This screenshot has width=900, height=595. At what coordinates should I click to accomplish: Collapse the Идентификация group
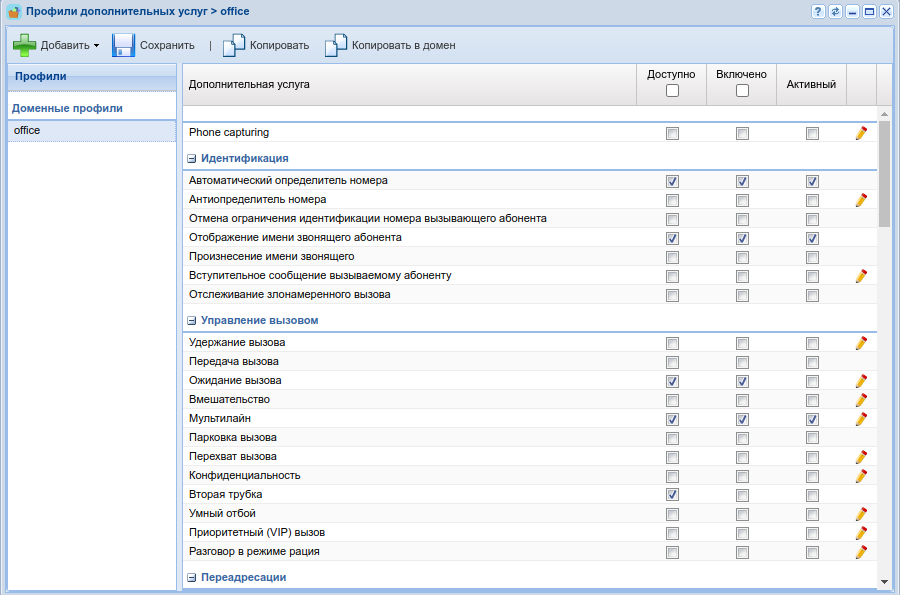pos(192,158)
